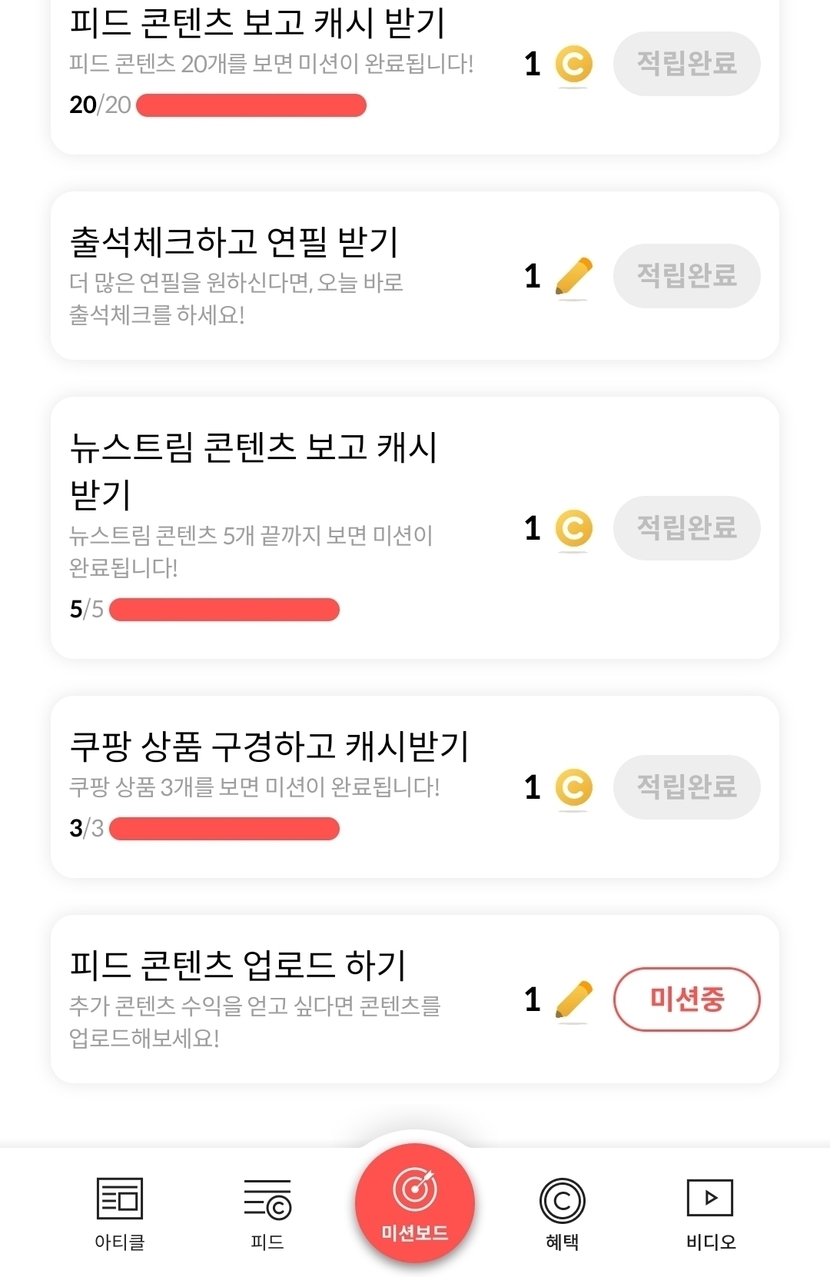Tap the 5/5 뉴스트림 progress bar

[224, 610]
